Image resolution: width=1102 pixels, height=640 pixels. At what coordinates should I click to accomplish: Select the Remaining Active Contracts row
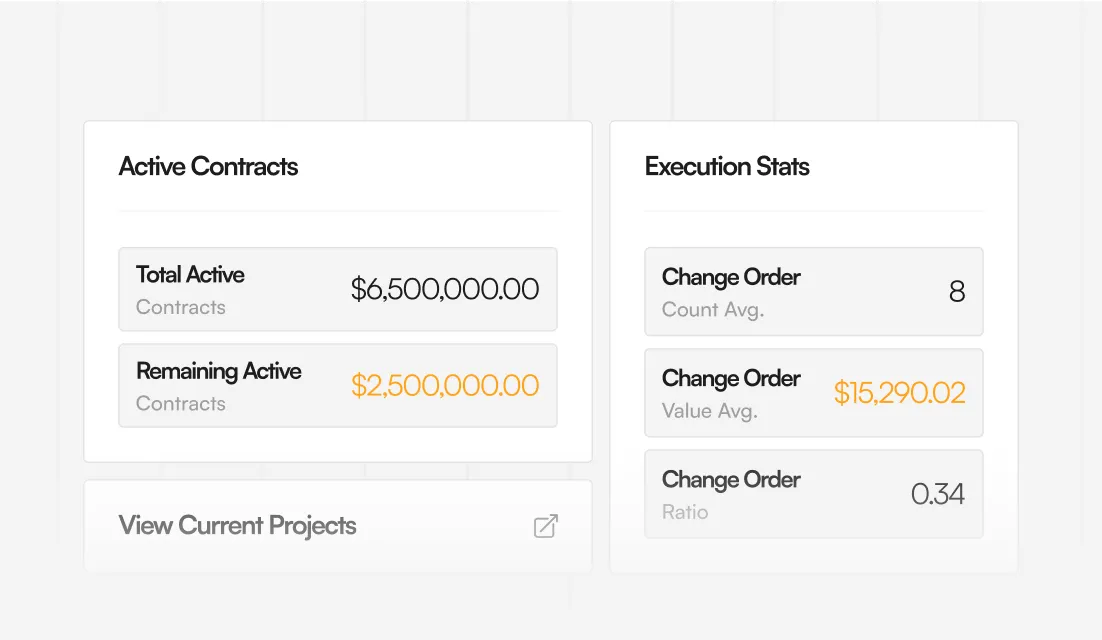coord(338,385)
